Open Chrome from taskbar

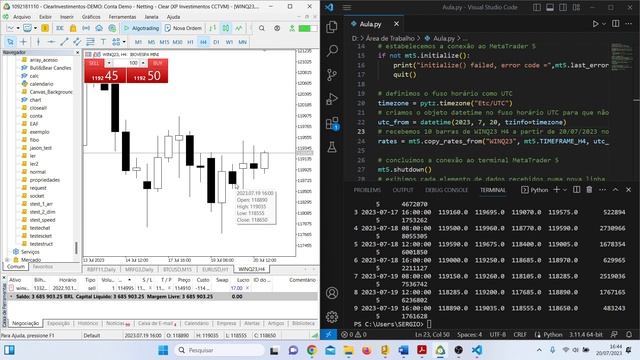(311, 350)
